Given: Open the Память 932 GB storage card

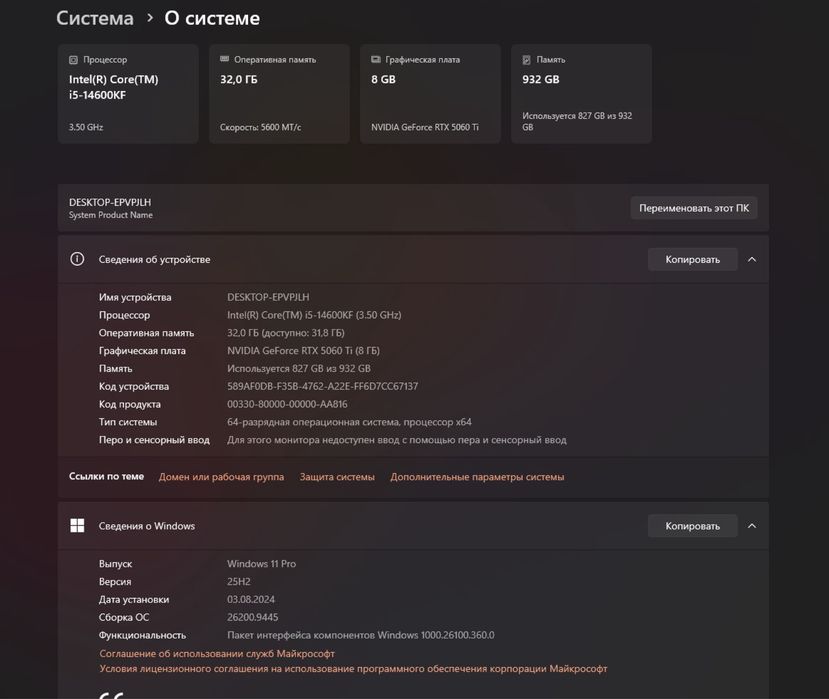Looking at the screenshot, I should tap(581, 94).
